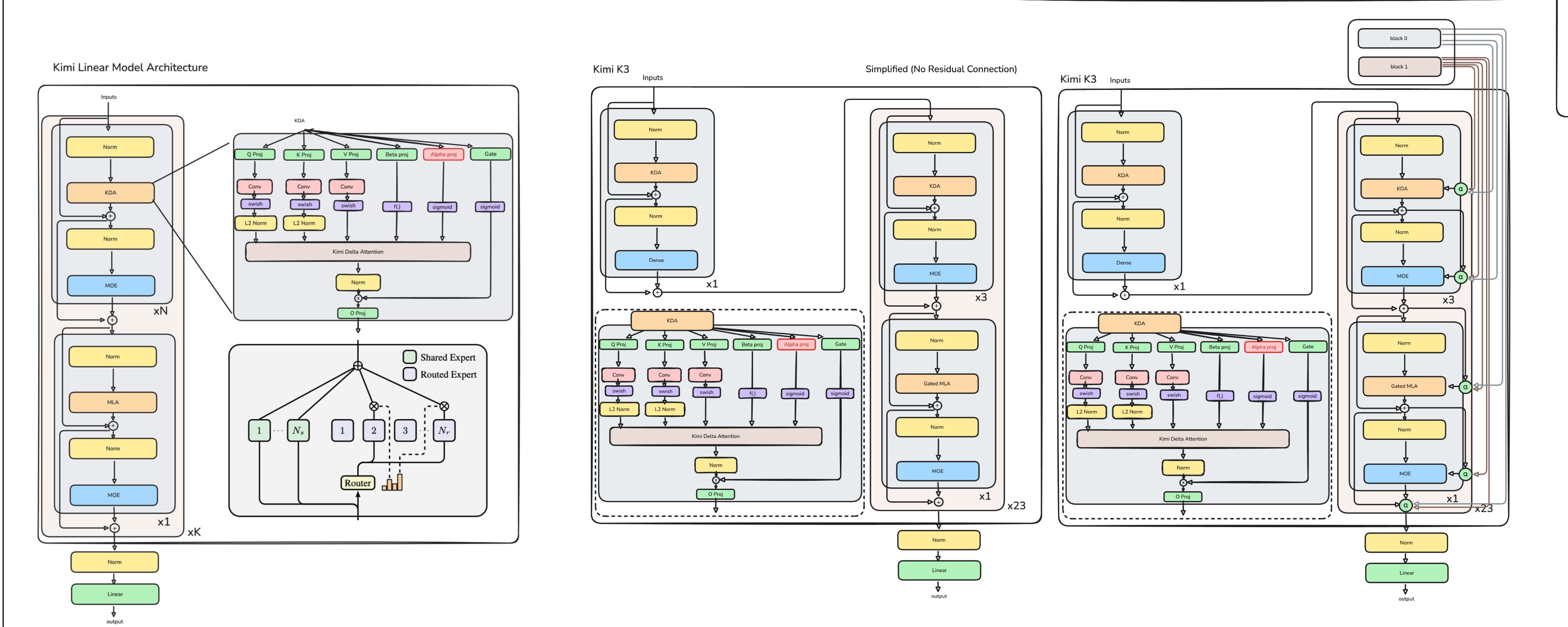Select Q Proj box in Kimi Linear diagram
1568x627 pixels.
point(255,155)
